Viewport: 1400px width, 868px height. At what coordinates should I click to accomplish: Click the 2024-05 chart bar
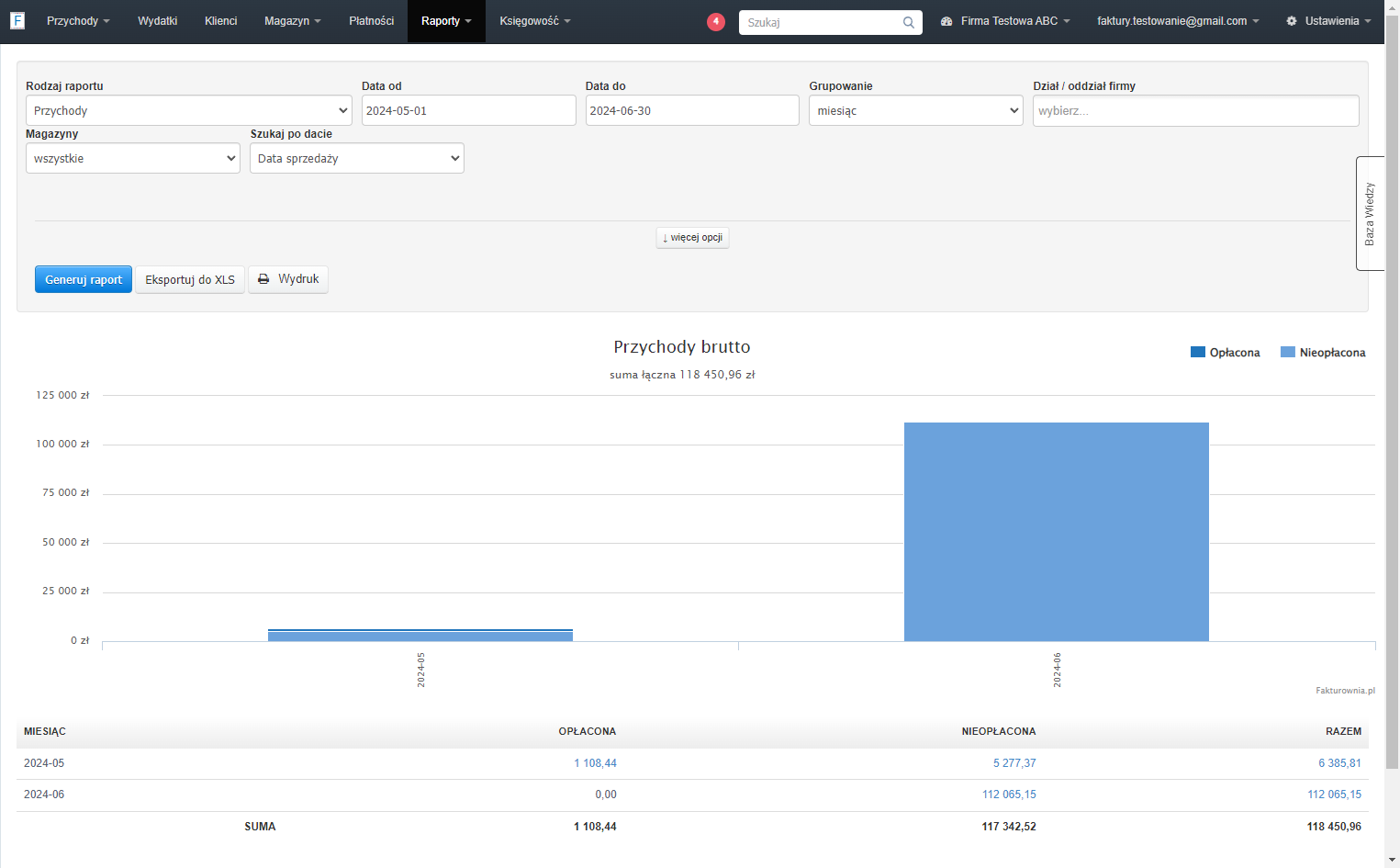pyautogui.click(x=420, y=636)
